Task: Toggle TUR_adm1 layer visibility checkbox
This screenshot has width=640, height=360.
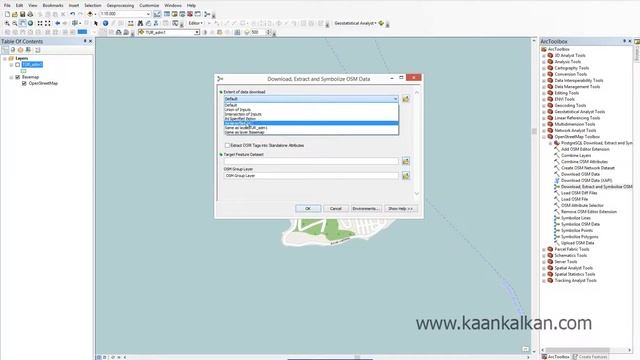Action: tap(18, 64)
